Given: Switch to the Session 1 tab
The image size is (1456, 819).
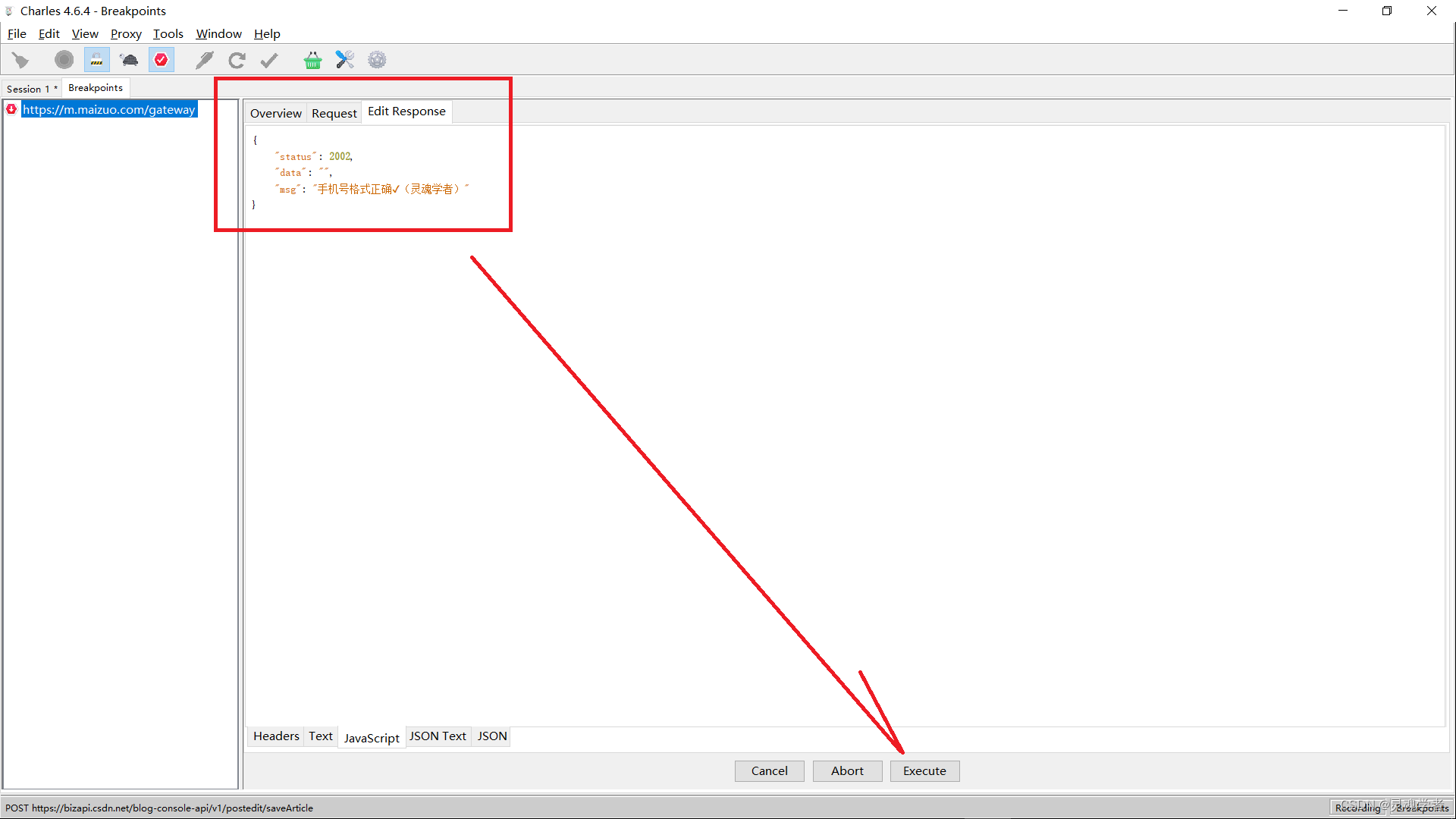Looking at the screenshot, I should pos(31,89).
